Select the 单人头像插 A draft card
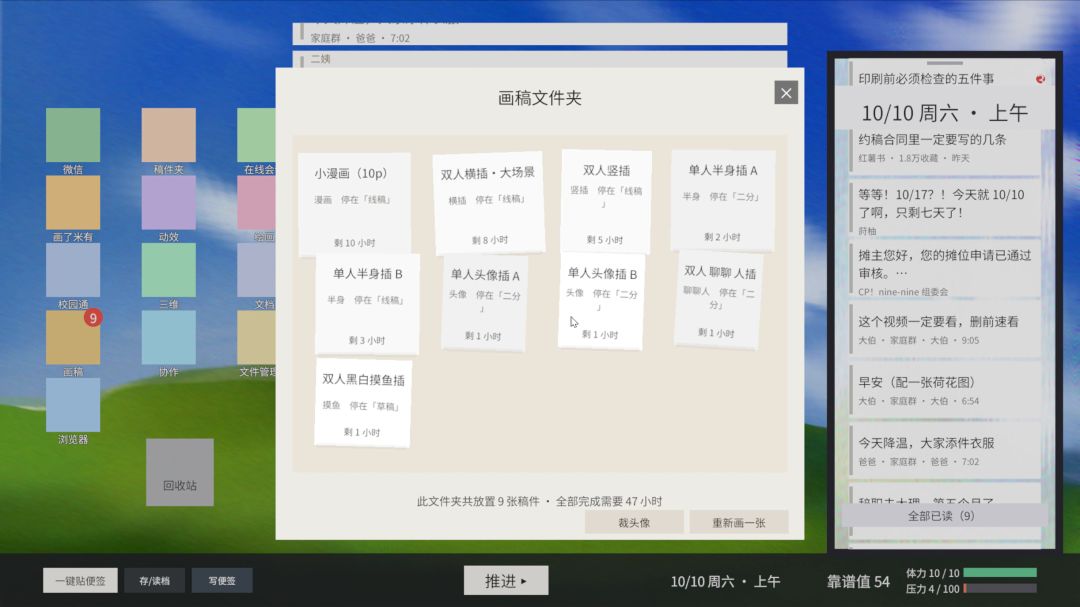The height and width of the screenshot is (607, 1080). tap(484, 303)
